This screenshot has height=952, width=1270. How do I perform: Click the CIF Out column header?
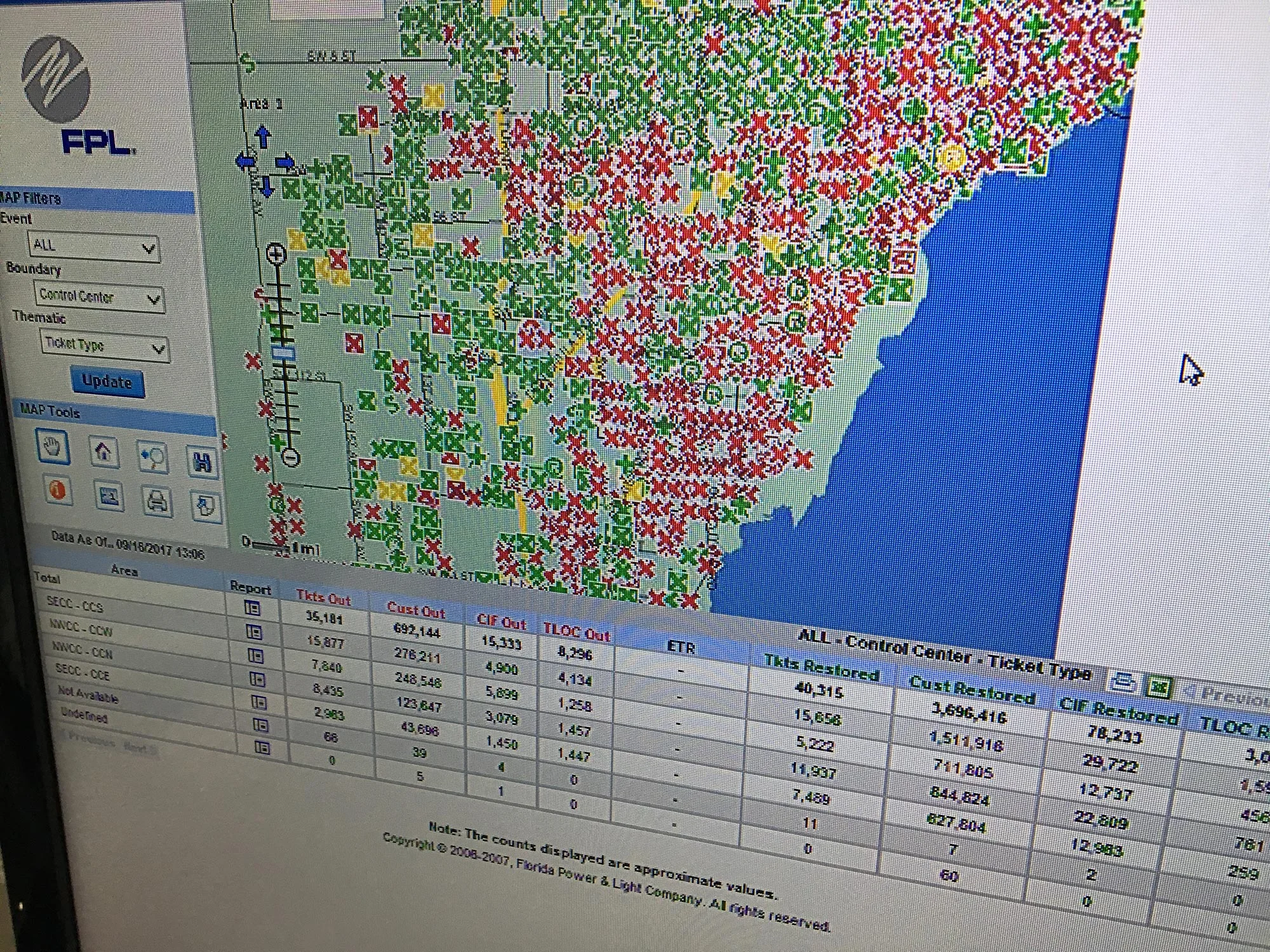tap(502, 622)
